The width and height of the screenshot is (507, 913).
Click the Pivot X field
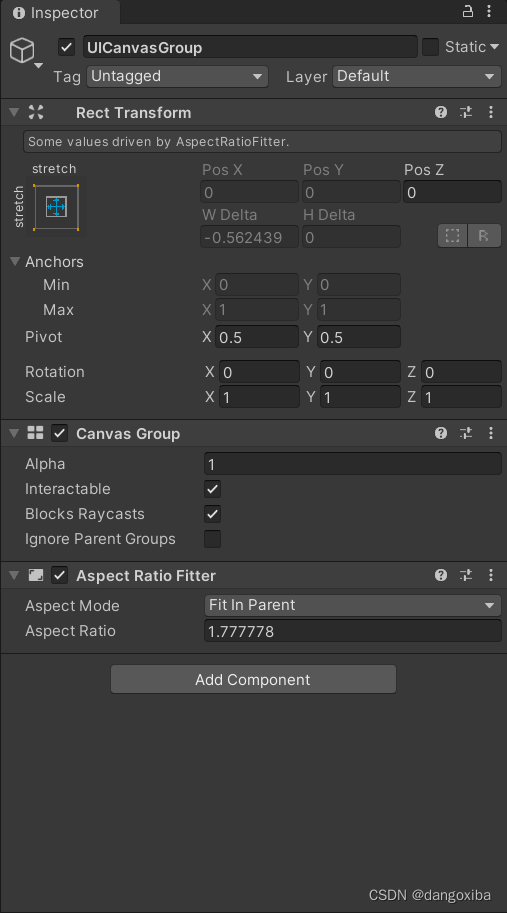coord(257,338)
